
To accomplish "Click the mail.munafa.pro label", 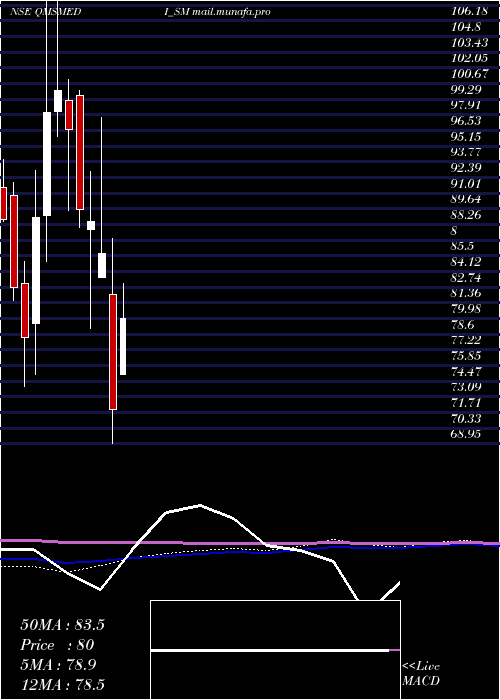I will [231, 12].
